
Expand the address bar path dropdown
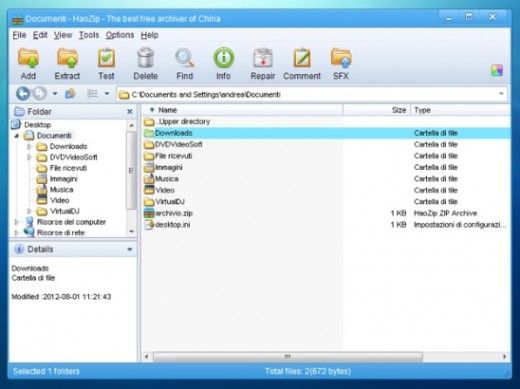pos(501,94)
